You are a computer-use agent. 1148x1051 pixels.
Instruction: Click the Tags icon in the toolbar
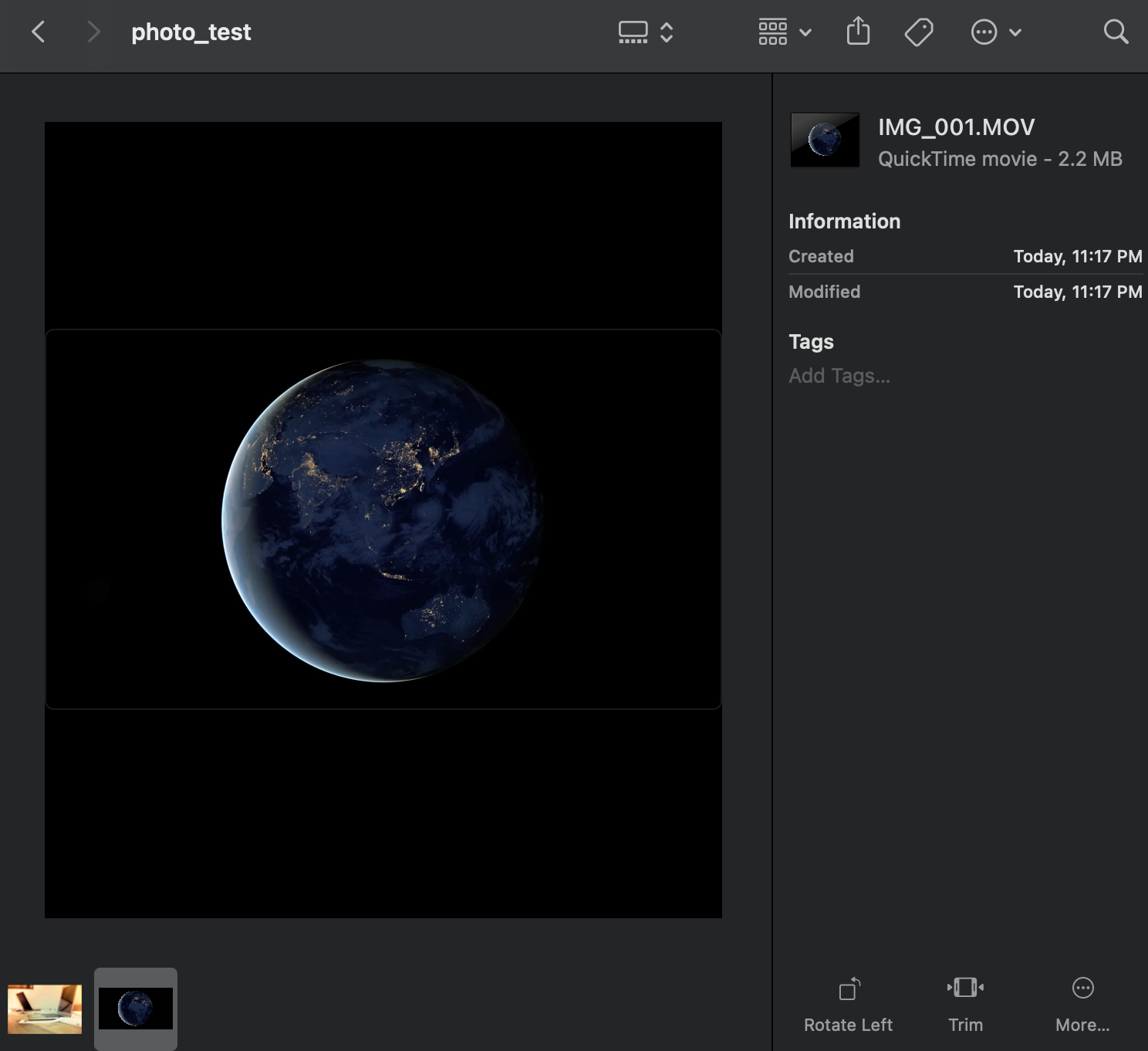(x=919, y=32)
